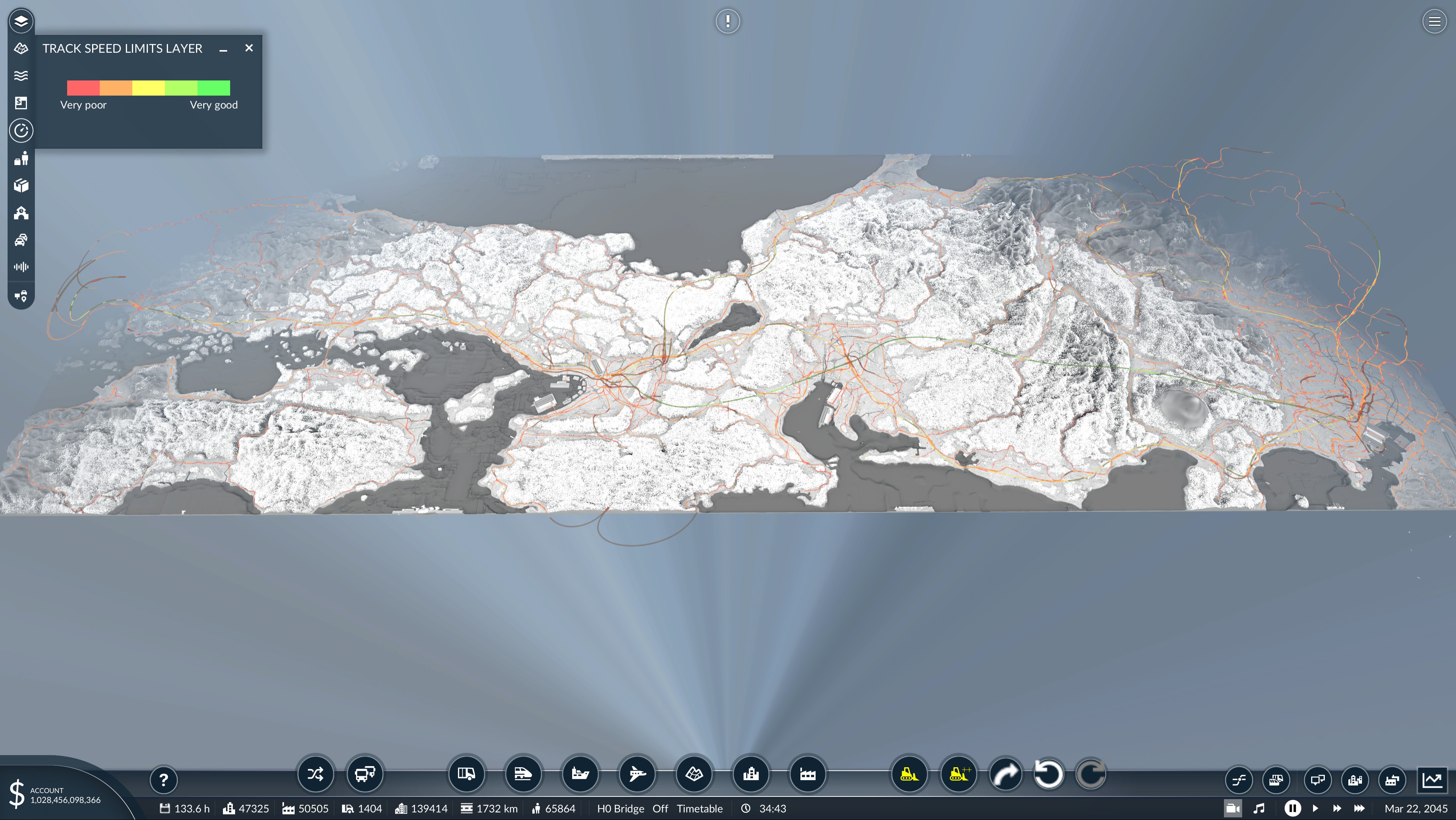Click the red Very poor legend swatch
This screenshot has height=820, width=1456.
tap(83, 88)
